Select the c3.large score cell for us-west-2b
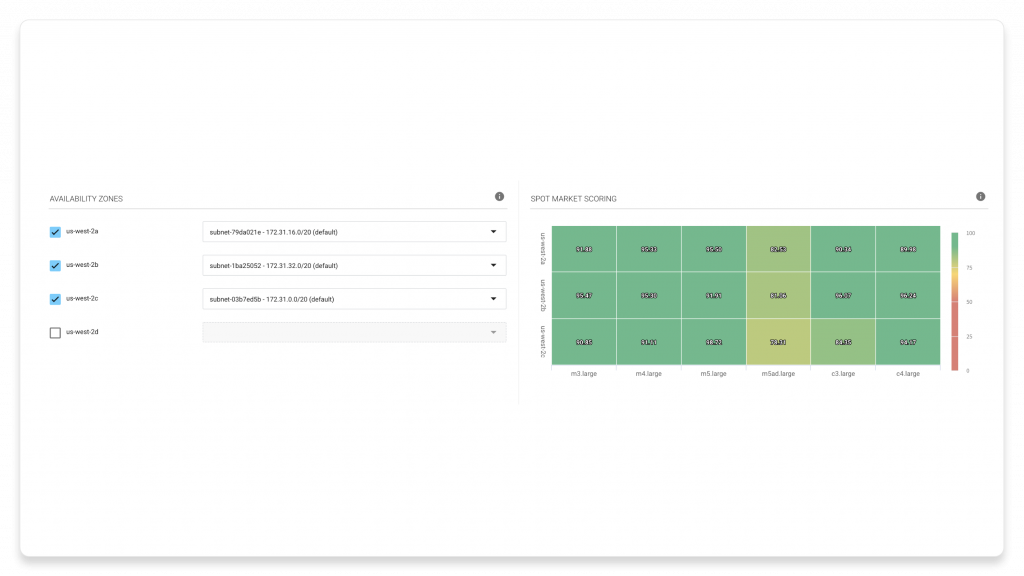The width and height of the screenshot is (1024, 576). [x=843, y=295]
